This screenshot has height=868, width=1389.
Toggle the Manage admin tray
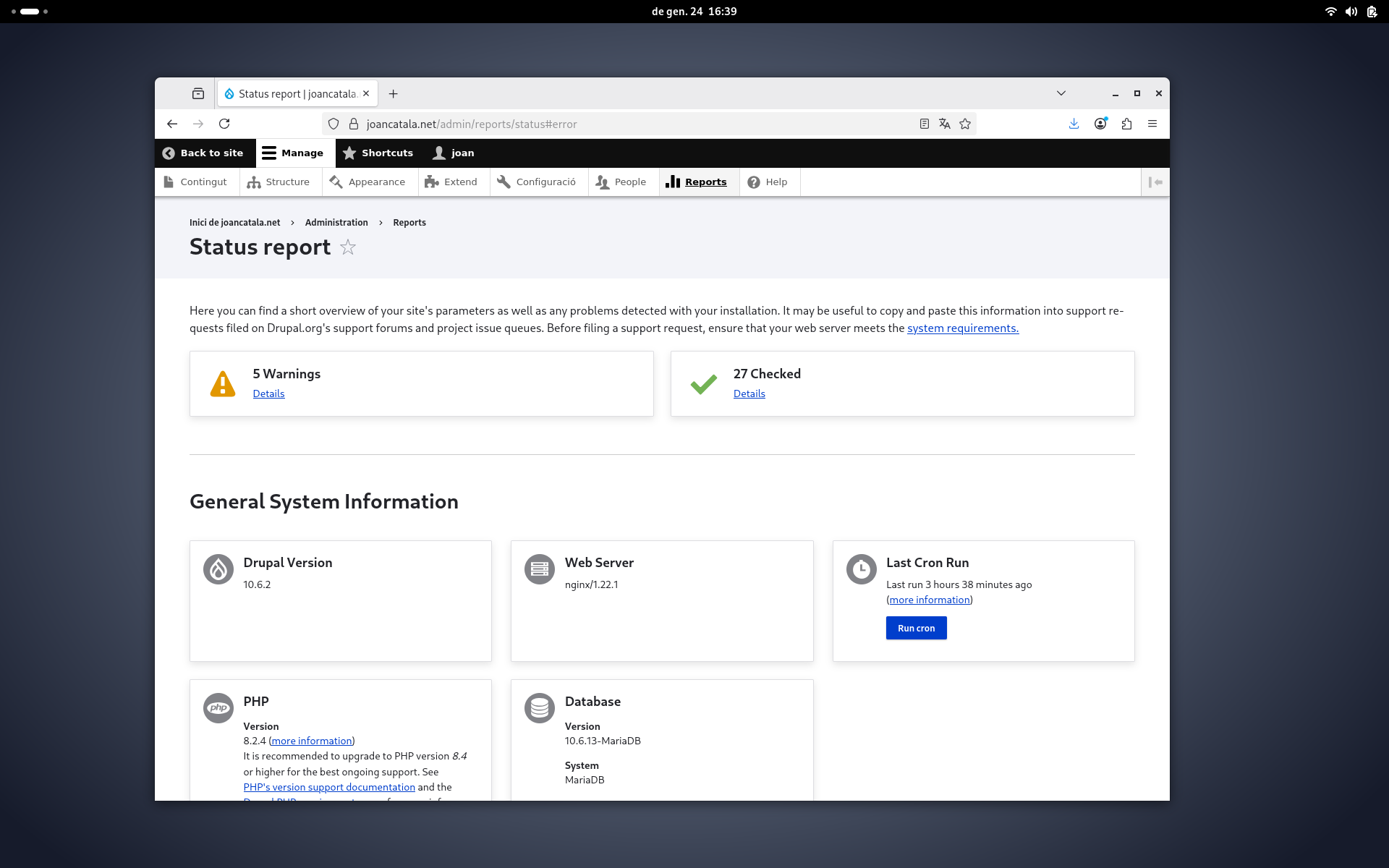pyautogui.click(x=294, y=153)
